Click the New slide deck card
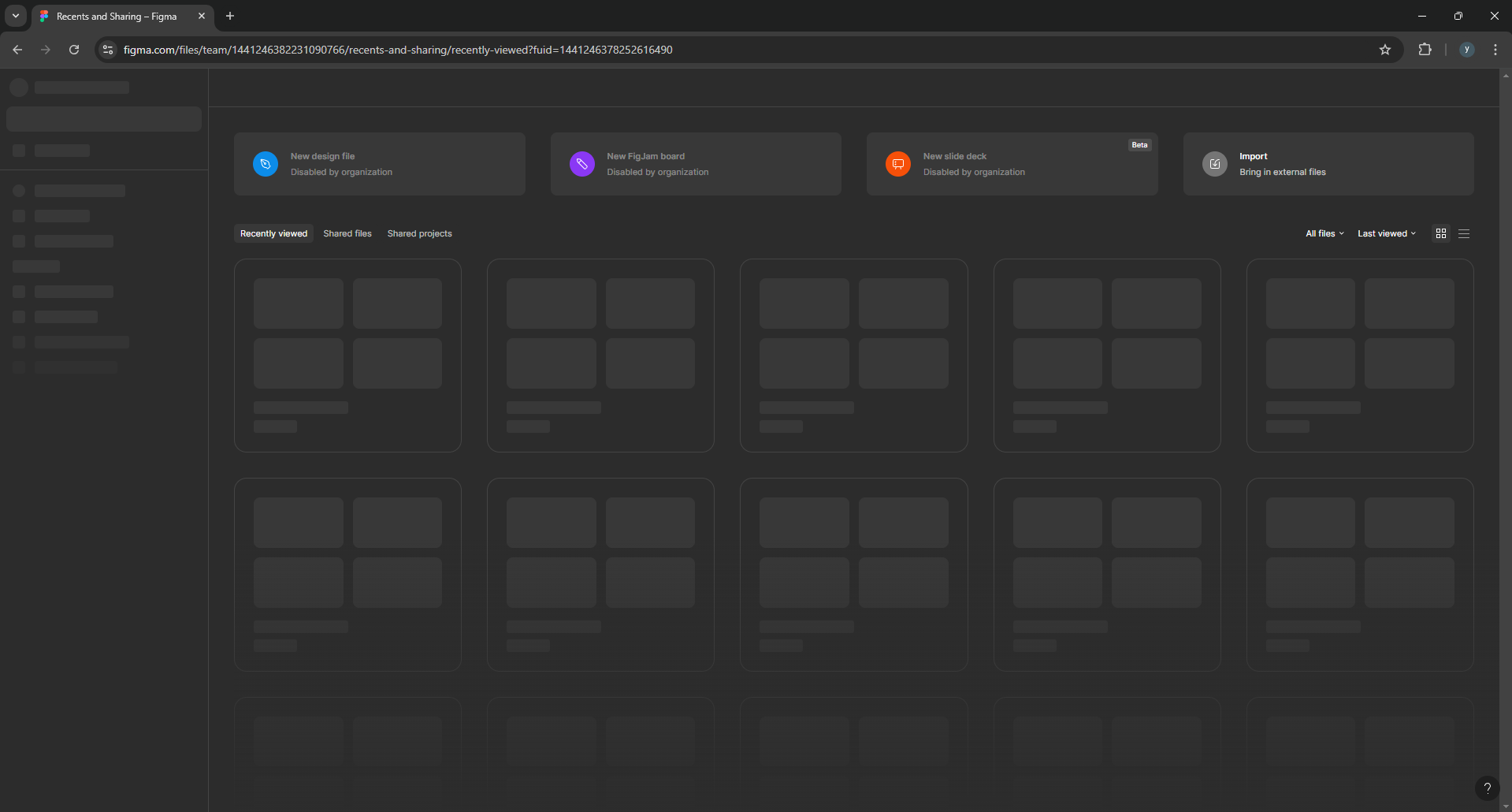Viewport: 1512px width, 812px height. pos(1012,164)
